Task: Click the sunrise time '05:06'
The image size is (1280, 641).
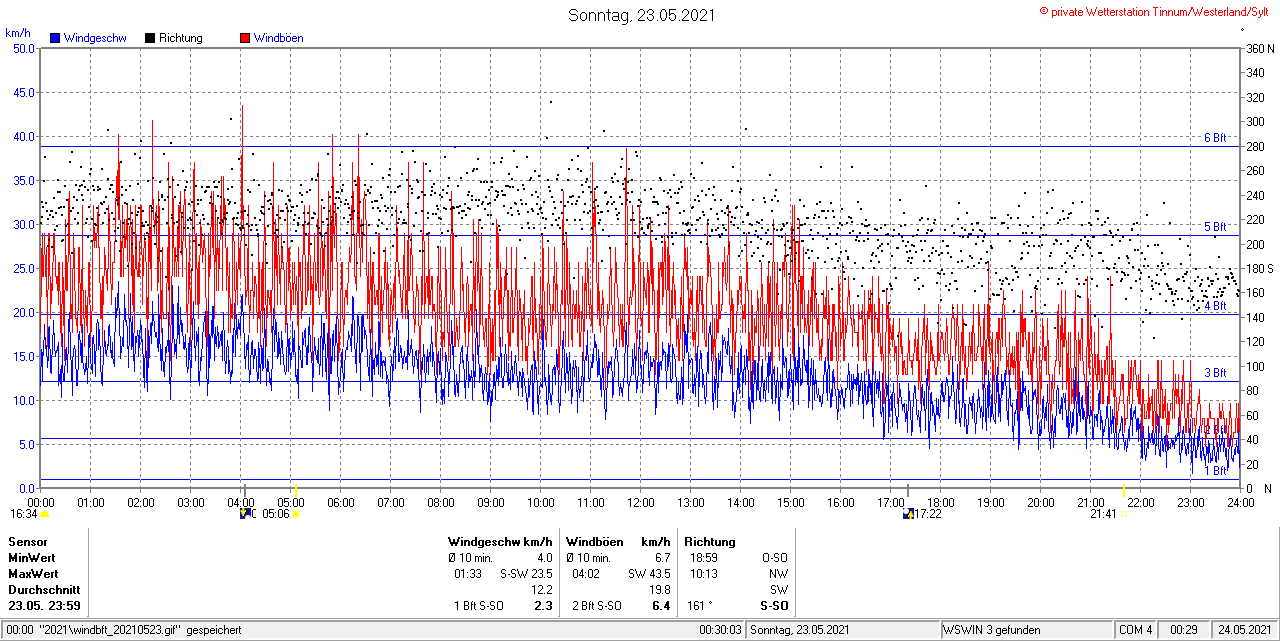Action: (x=275, y=514)
